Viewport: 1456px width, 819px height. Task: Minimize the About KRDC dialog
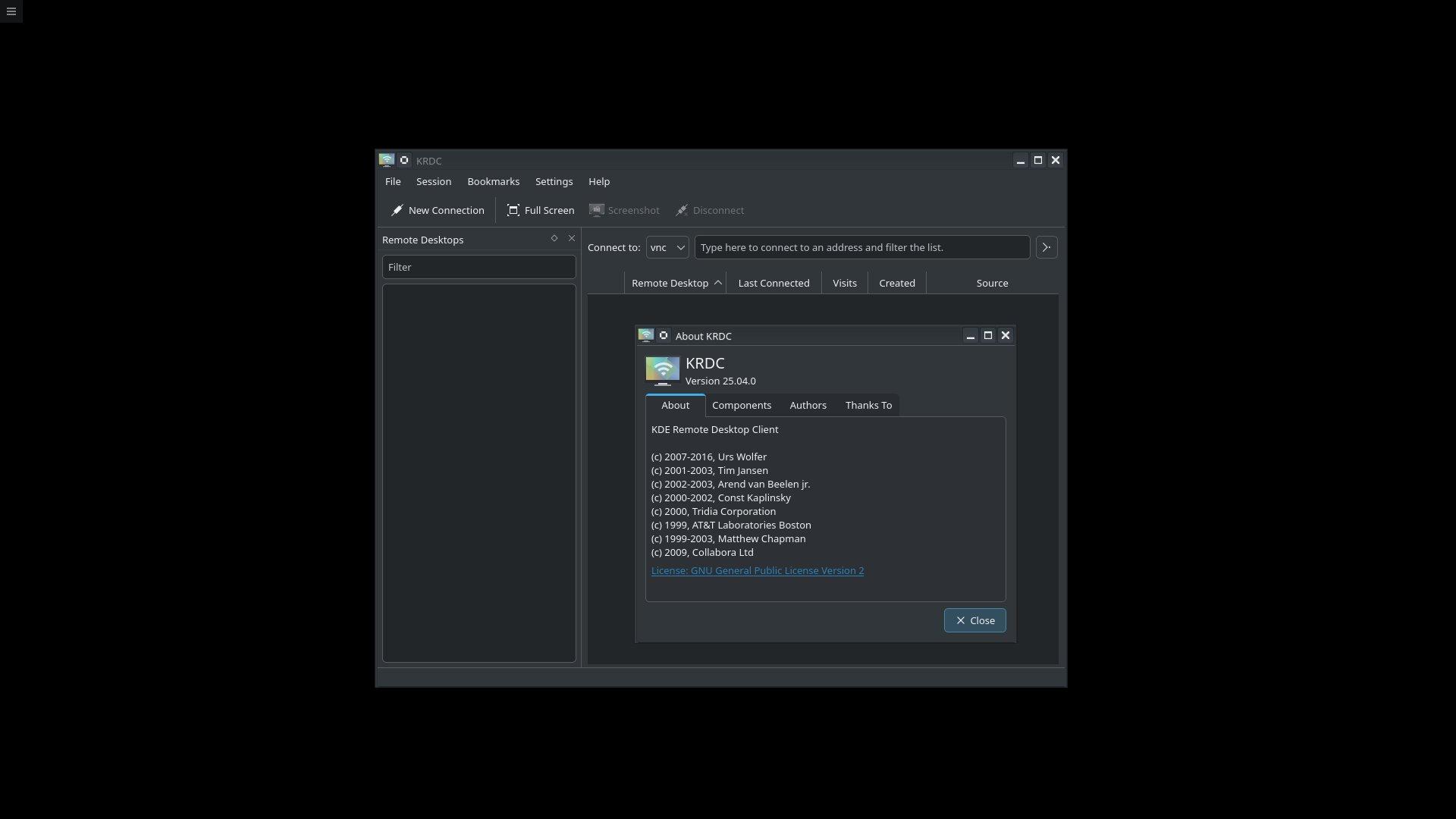click(x=970, y=335)
